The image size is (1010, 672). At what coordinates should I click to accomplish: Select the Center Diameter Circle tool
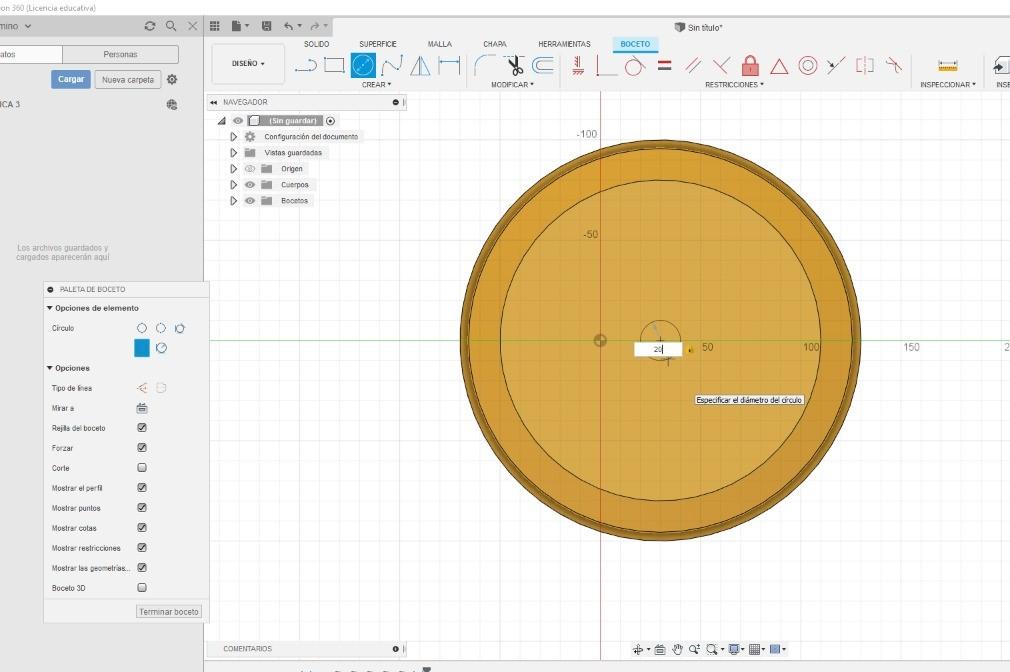[363, 65]
